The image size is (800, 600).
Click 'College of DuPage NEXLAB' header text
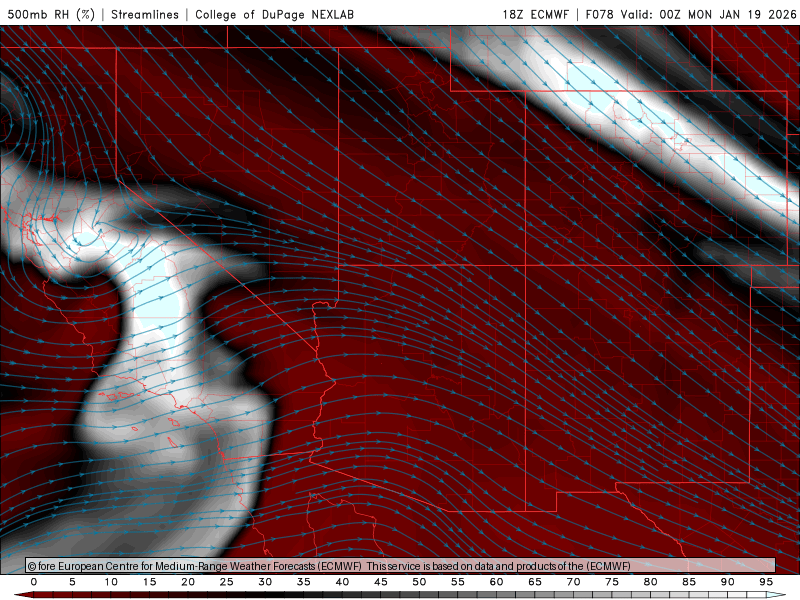click(274, 14)
